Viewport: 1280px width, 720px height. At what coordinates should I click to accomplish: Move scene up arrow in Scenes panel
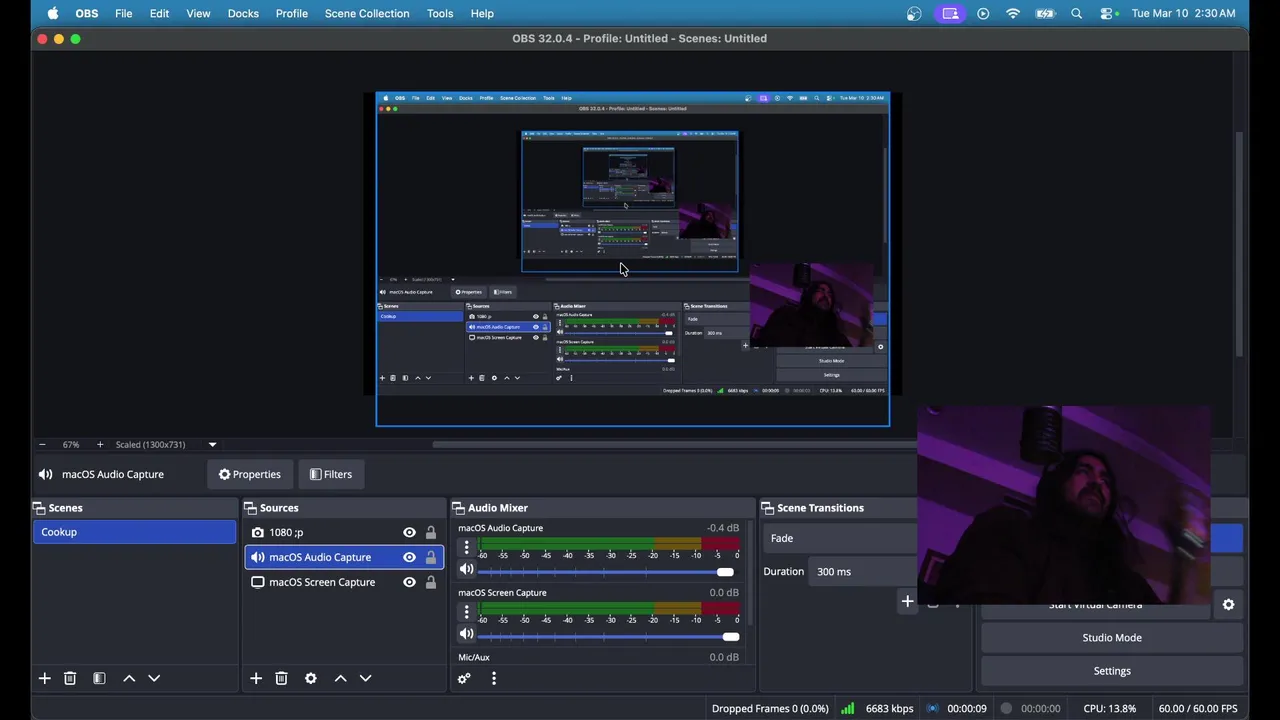coord(129,678)
